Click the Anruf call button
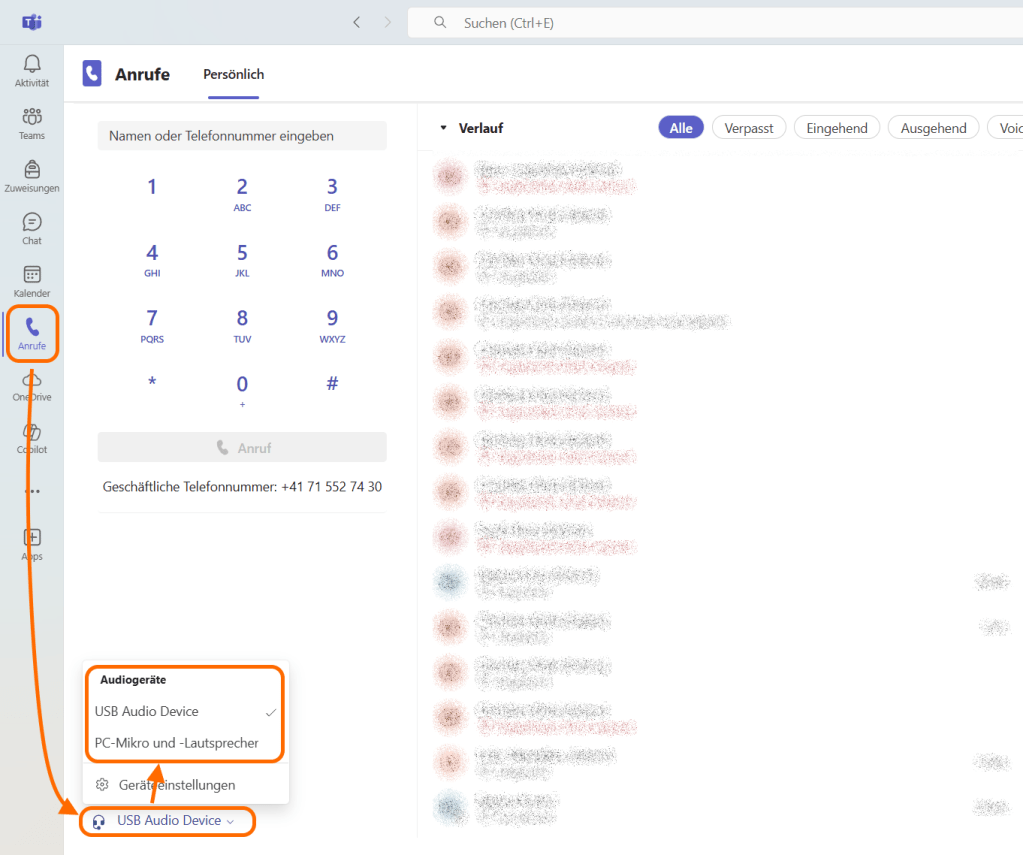 tap(242, 448)
